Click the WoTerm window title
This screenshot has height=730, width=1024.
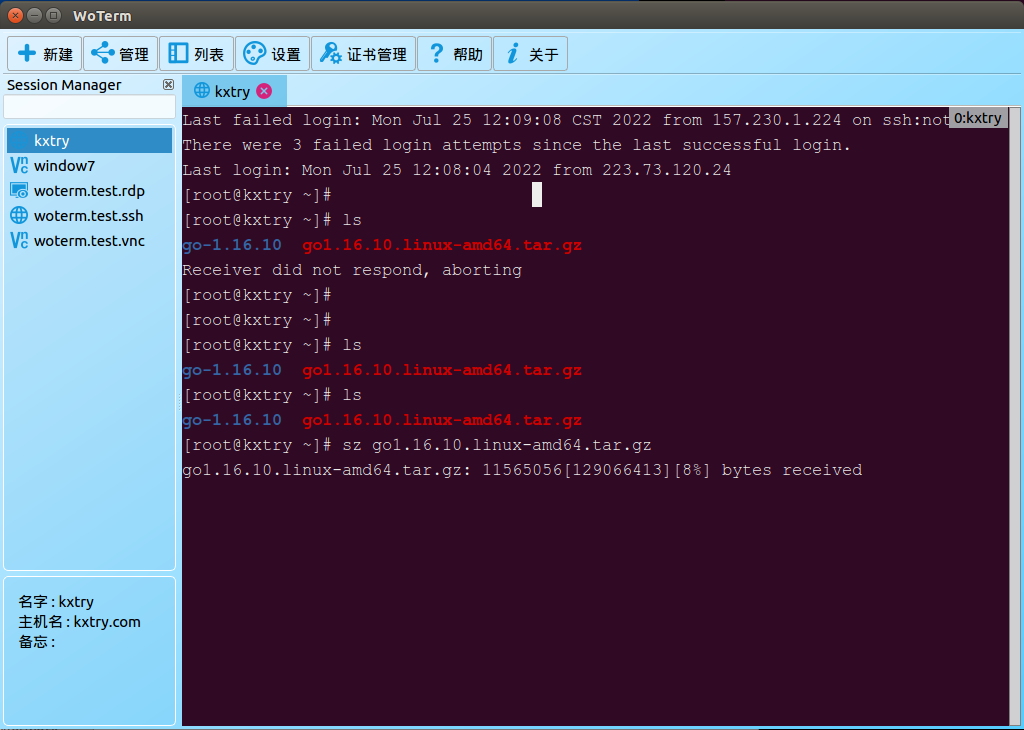pos(102,16)
